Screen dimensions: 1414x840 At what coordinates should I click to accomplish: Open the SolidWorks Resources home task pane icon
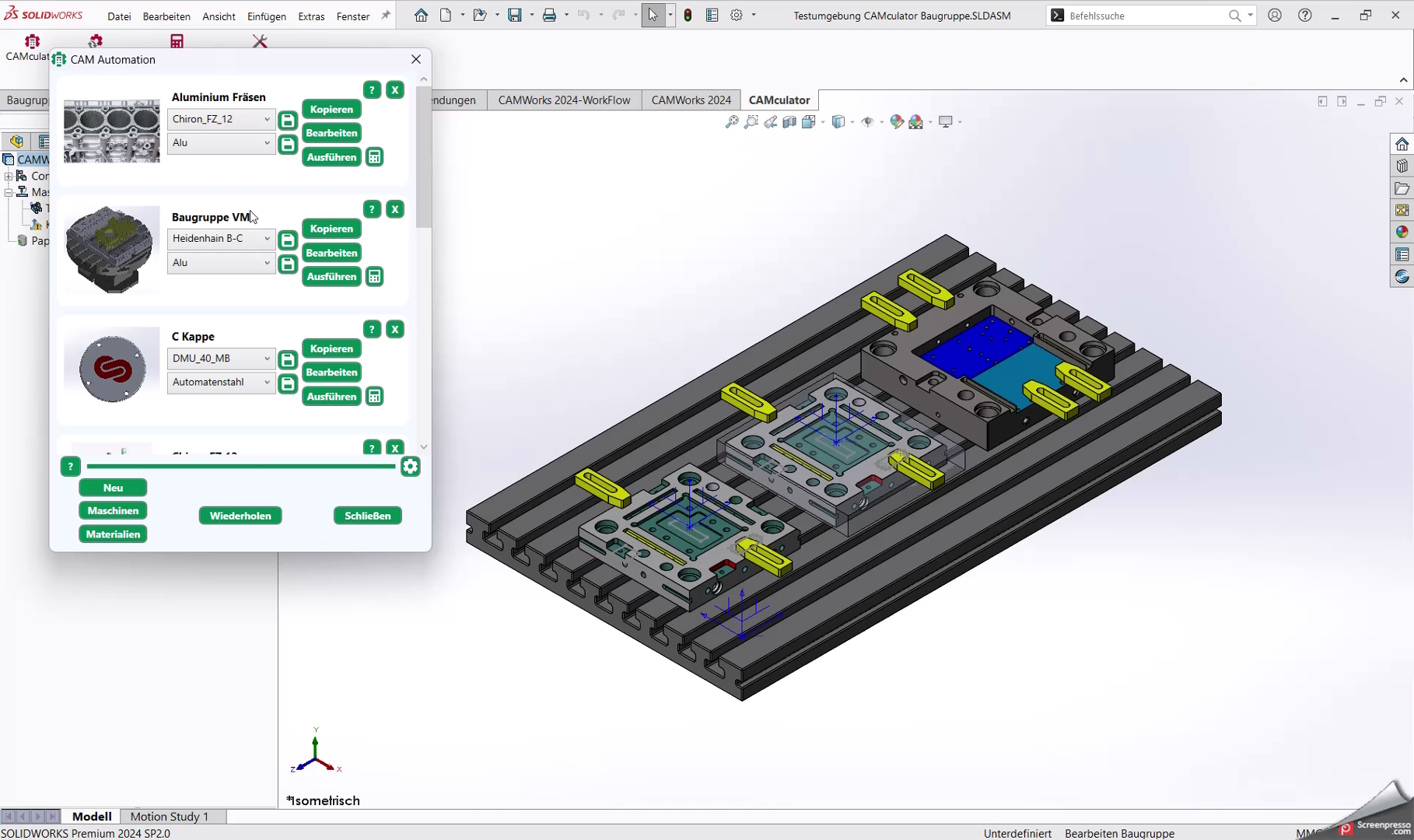pyautogui.click(x=1402, y=144)
